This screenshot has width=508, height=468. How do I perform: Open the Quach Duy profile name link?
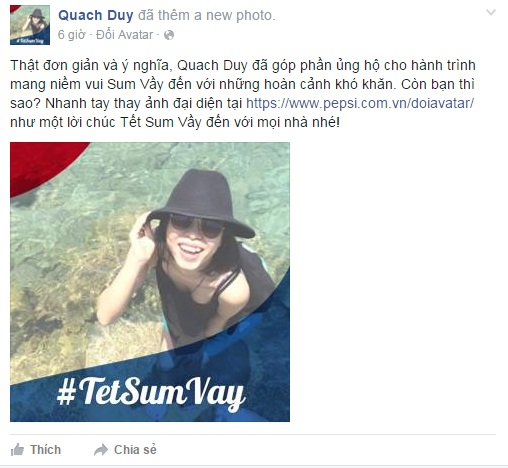(x=96, y=15)
